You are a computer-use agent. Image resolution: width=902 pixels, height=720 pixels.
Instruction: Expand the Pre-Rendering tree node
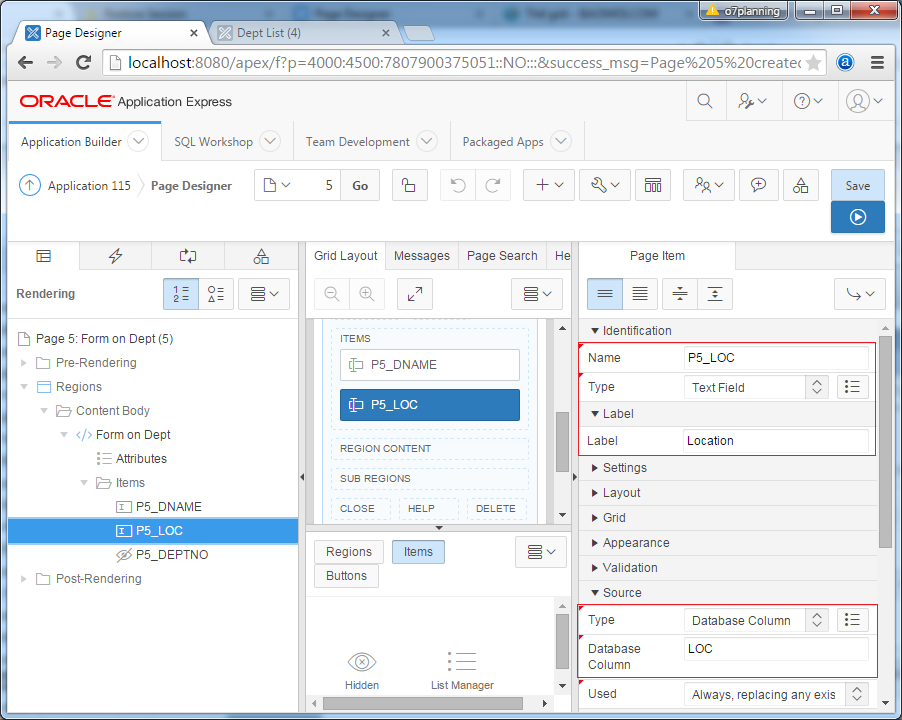click(24, 363)
